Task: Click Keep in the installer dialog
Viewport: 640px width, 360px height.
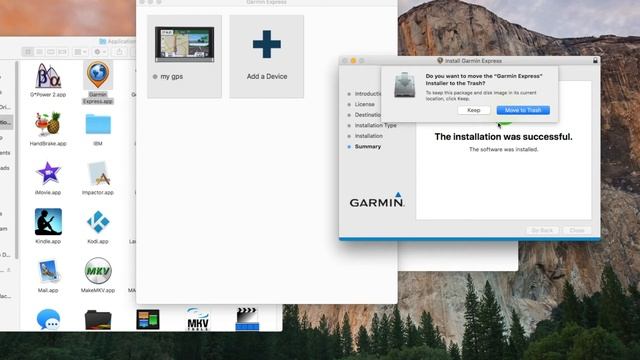Action: point(473,110)
